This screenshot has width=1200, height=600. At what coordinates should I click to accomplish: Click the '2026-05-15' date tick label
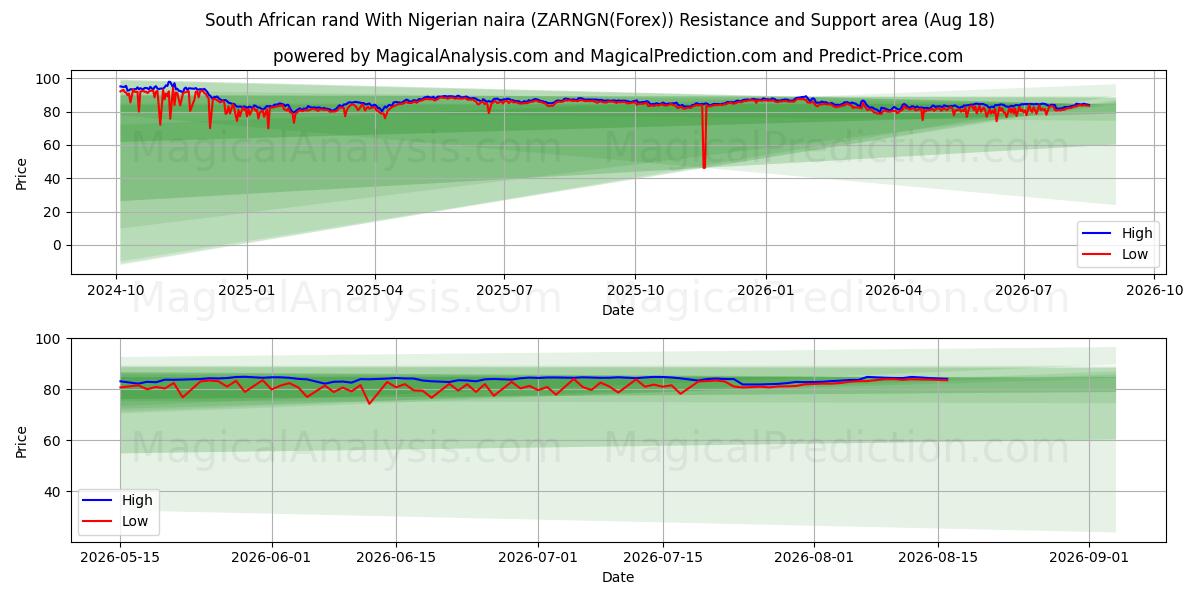tap(120, 557)
